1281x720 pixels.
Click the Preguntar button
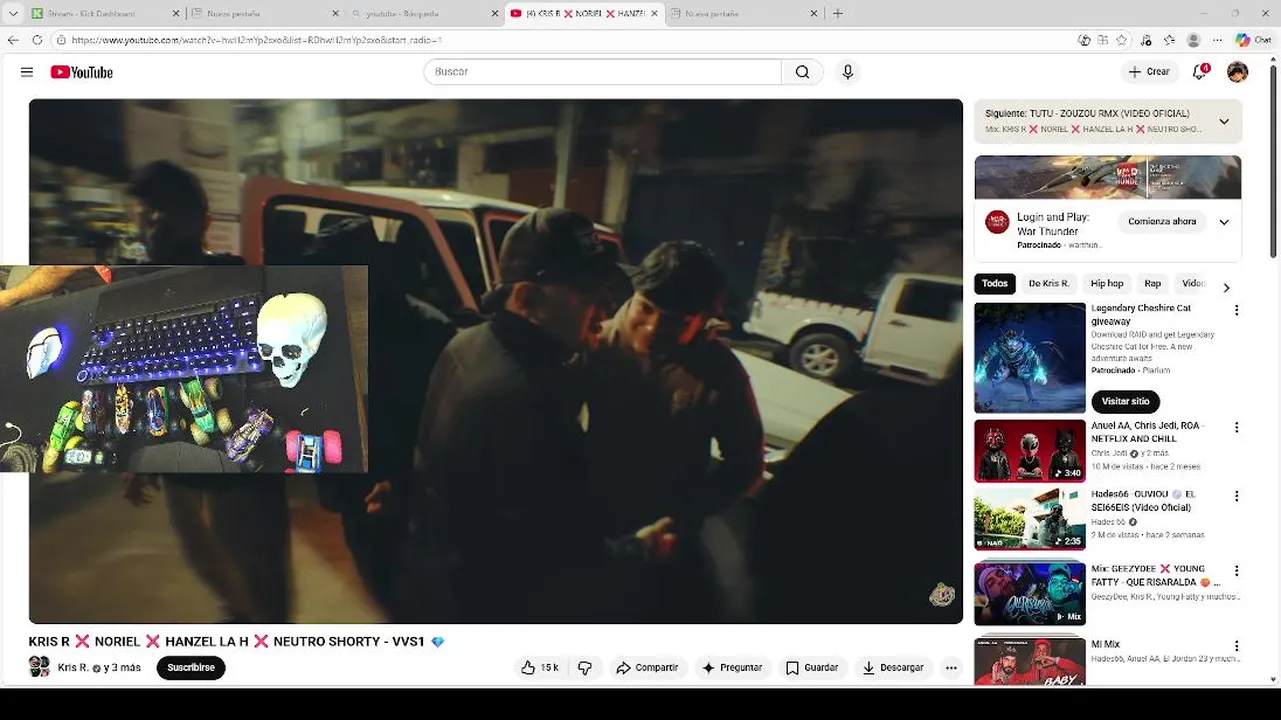(732, 668)
